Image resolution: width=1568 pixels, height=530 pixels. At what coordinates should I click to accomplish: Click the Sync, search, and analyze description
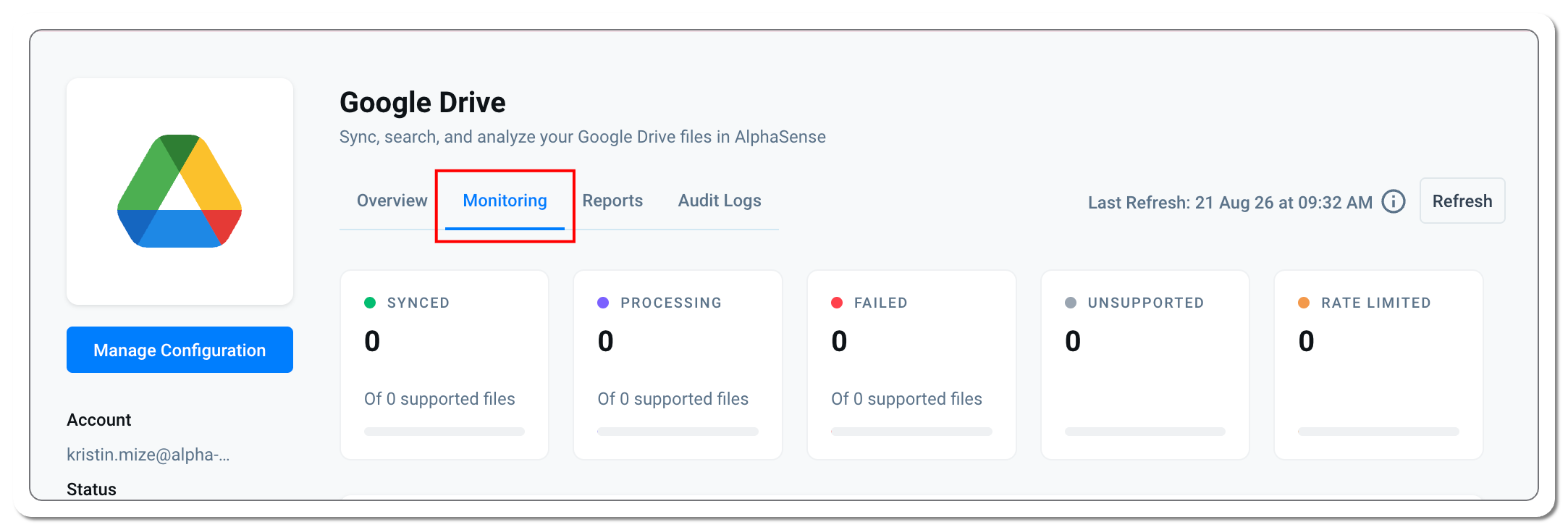click(583, 137)
